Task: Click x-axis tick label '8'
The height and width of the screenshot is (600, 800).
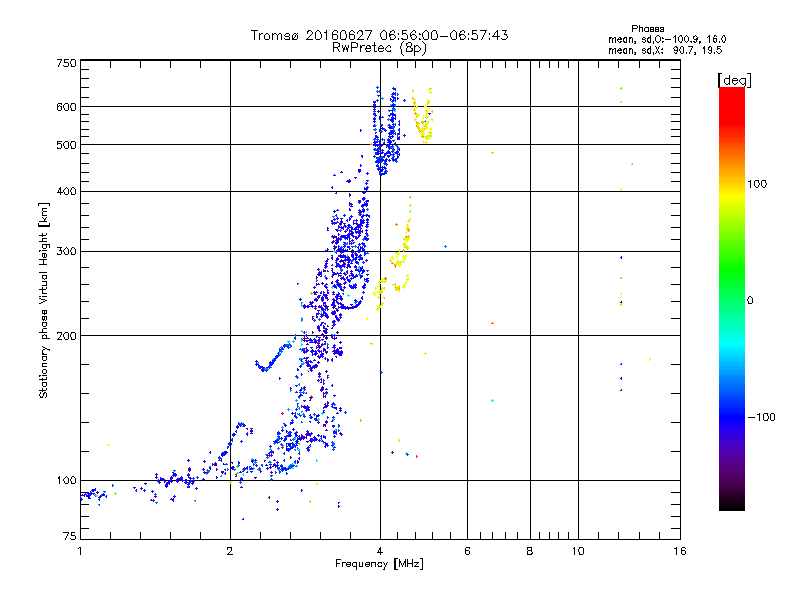Action: [530, 551]
